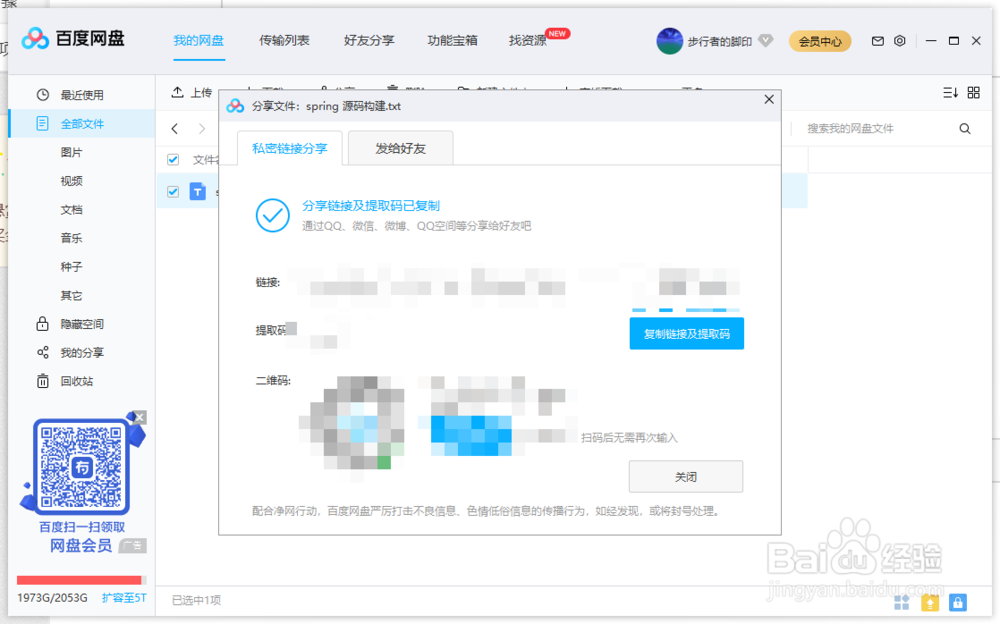Click the Baidu Netdisk logo
This screenshot has width=1000, height=624.
pos(73,39)
